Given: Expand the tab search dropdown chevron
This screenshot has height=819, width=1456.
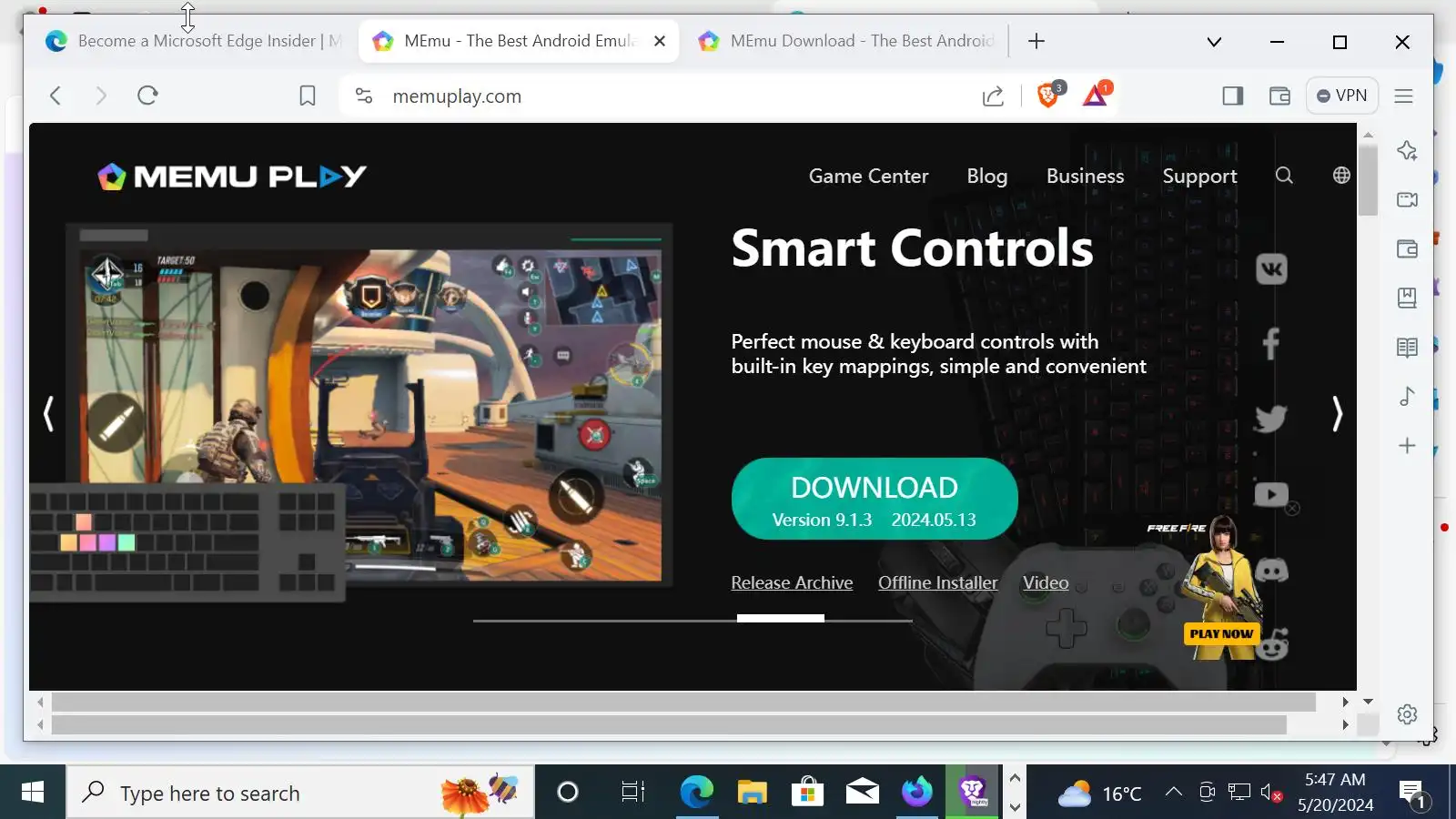Looking at the screenshot, I should point(1214,42).
